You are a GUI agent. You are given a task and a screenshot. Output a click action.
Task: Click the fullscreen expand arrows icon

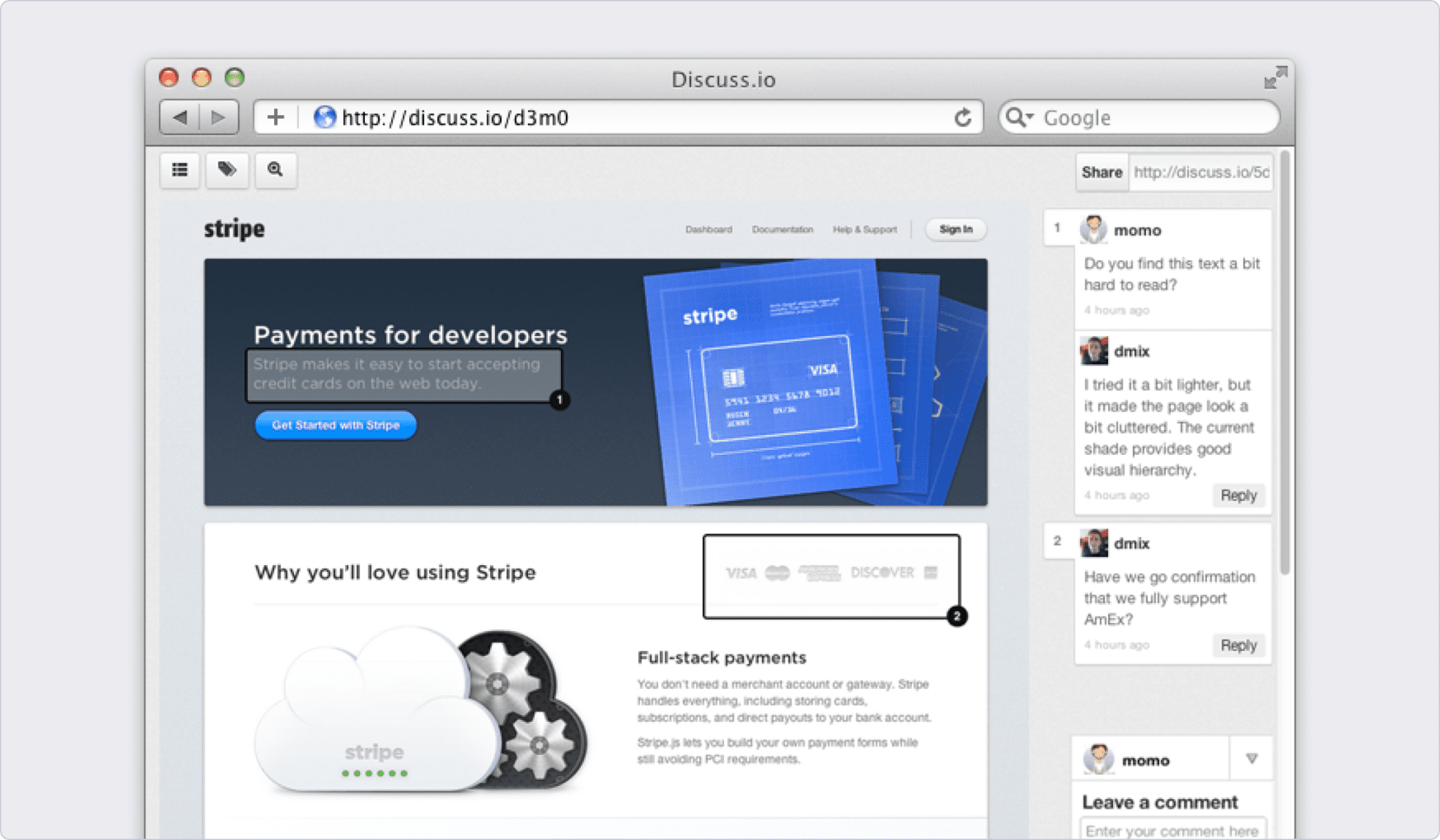[x=1275, y=79]
